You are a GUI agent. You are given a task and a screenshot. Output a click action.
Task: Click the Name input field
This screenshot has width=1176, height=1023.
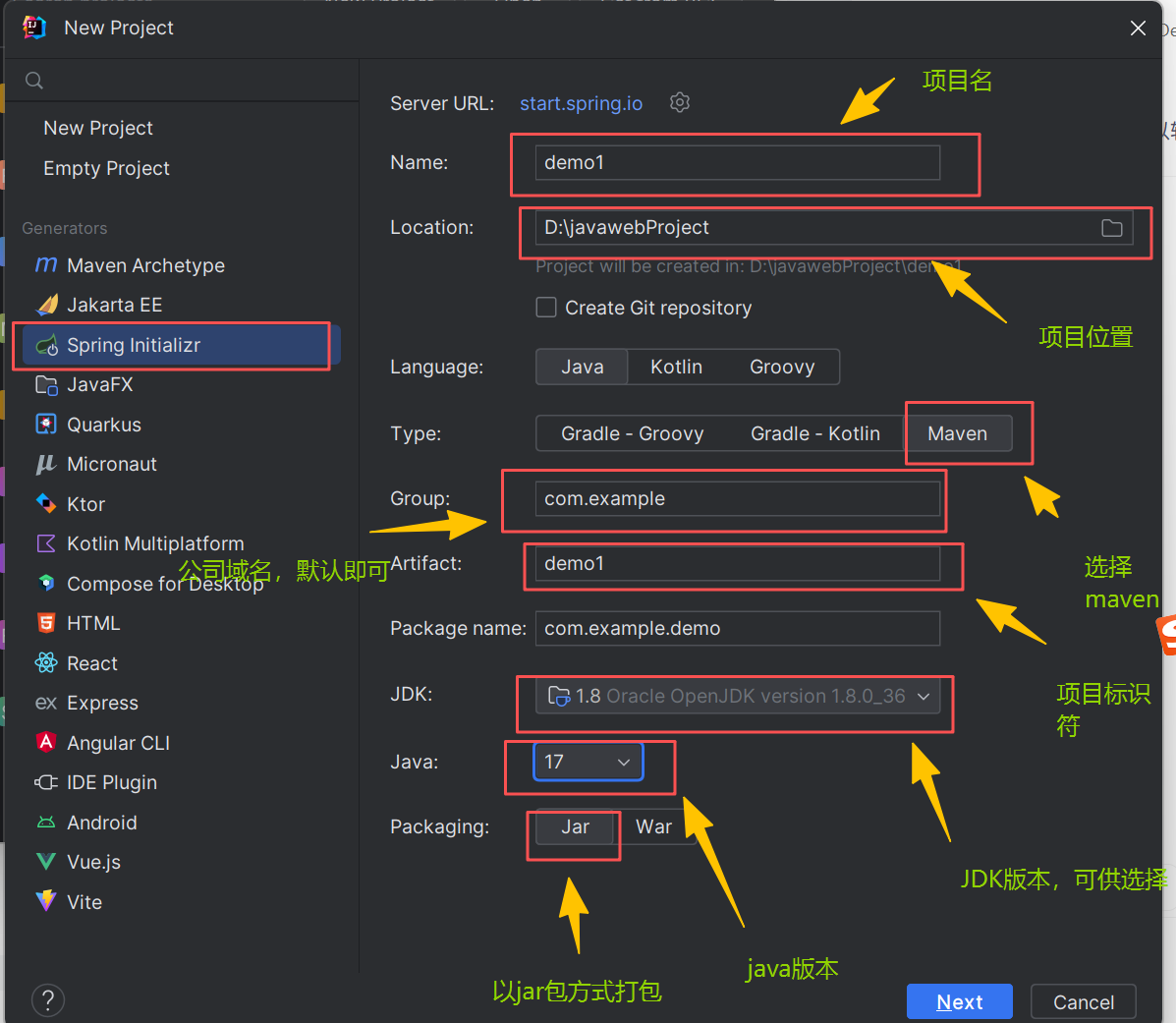[x=738, y=163]
